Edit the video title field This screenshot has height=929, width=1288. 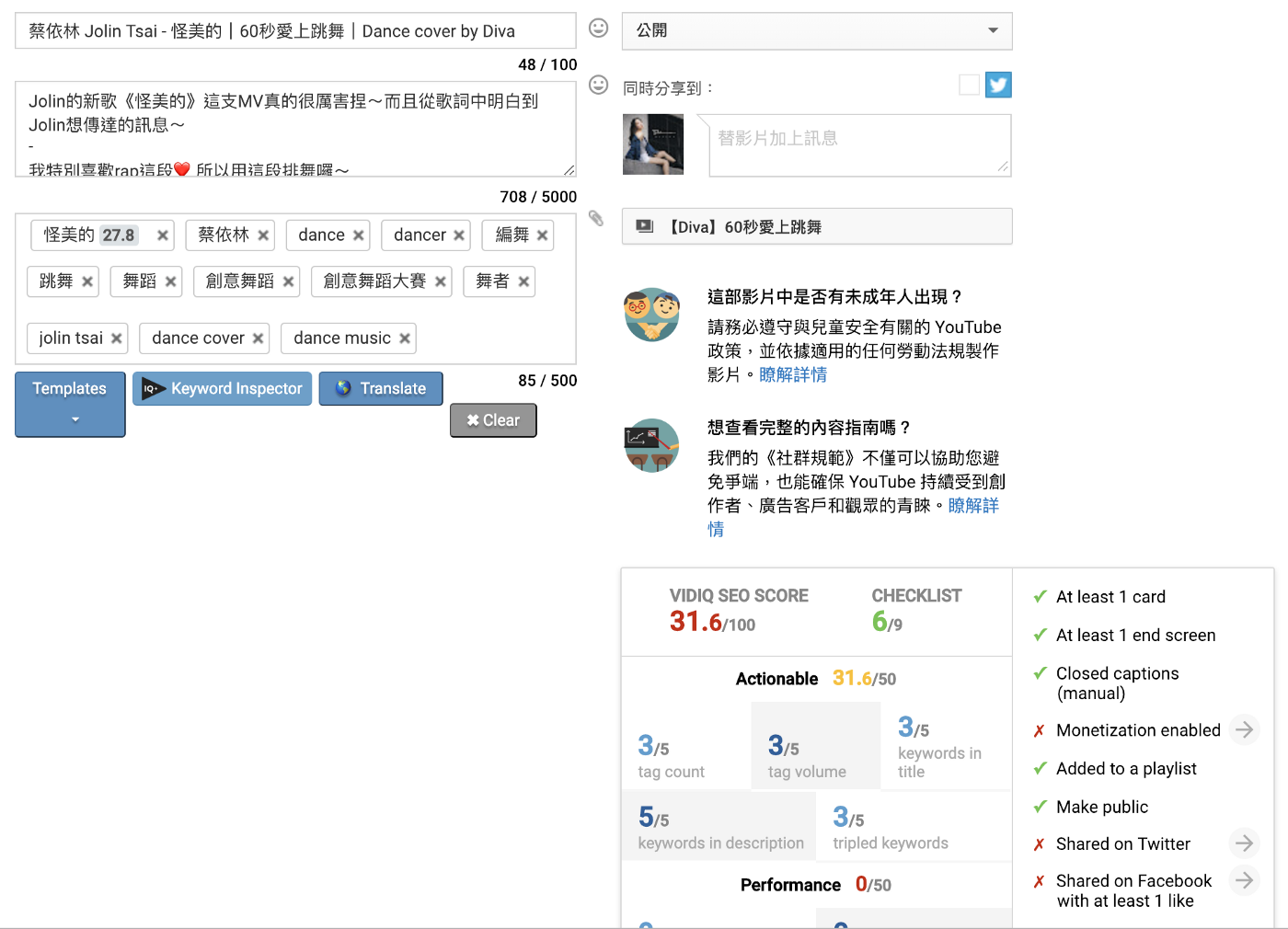(x=295, y=30)
